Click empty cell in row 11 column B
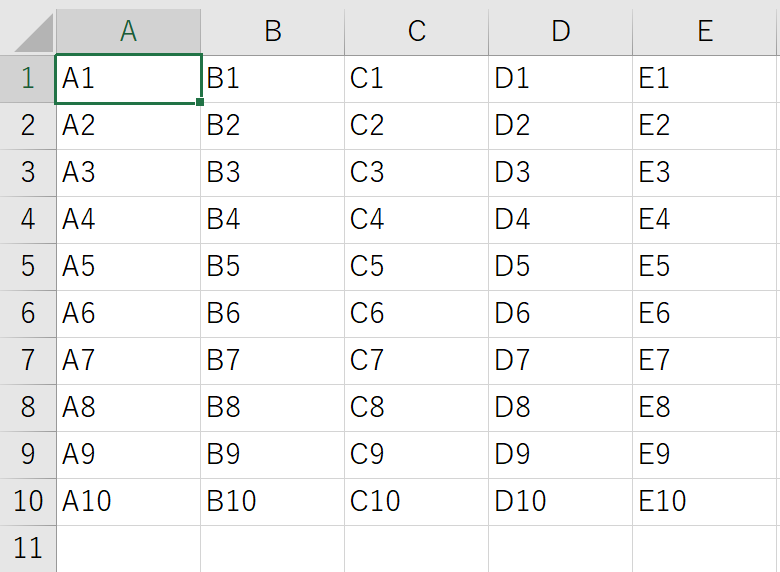 pyautogui.click(x=272, y=549)
